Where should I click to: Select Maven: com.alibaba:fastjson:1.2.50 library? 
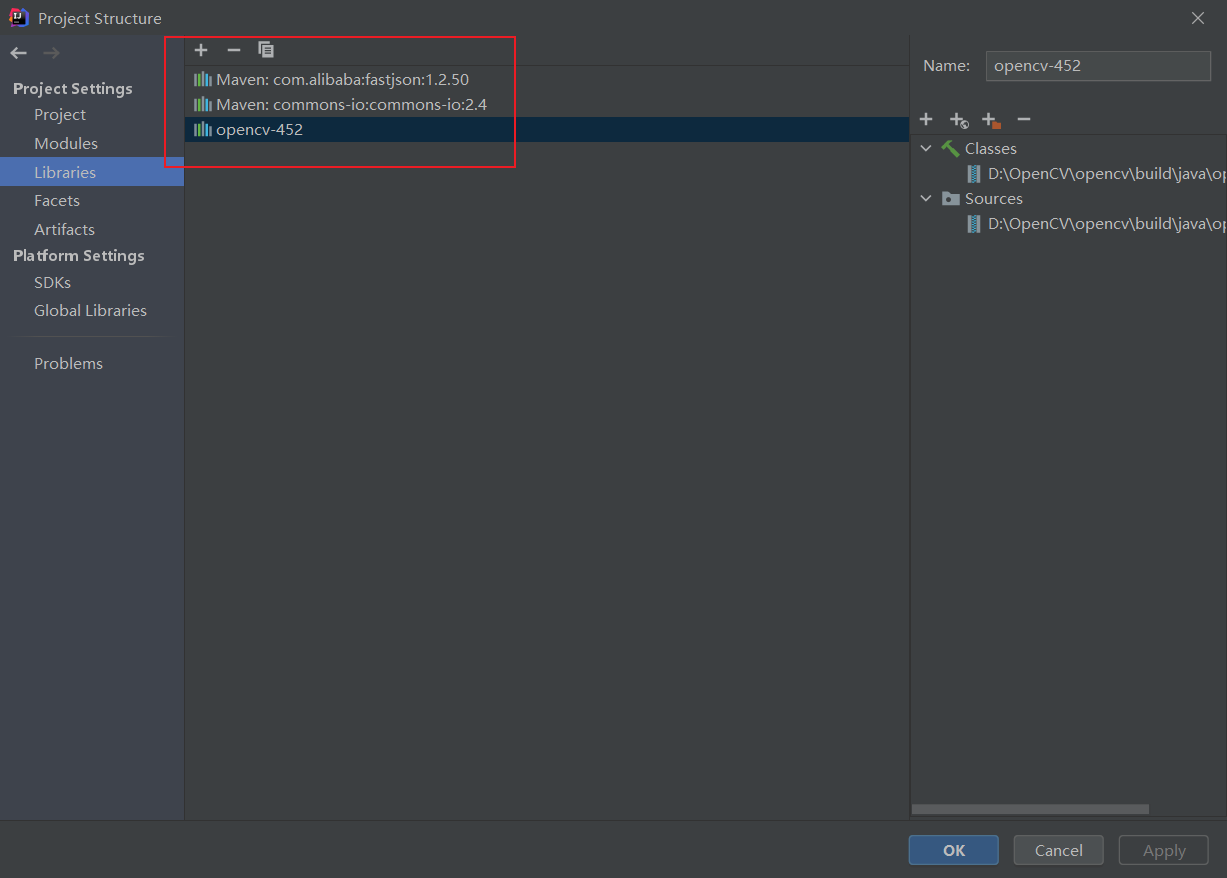point(546,79)
